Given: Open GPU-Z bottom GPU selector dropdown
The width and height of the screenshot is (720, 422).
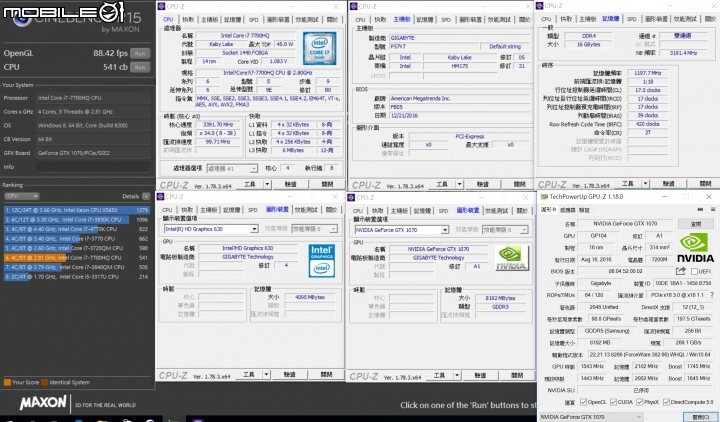Looking at the screenshot, I should [591, 417].
